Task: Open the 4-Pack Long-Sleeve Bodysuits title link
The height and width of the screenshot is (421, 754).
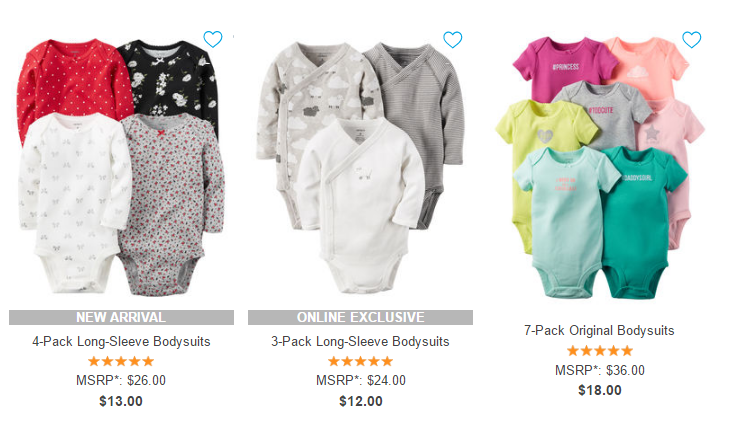Action: coord(121,342)
